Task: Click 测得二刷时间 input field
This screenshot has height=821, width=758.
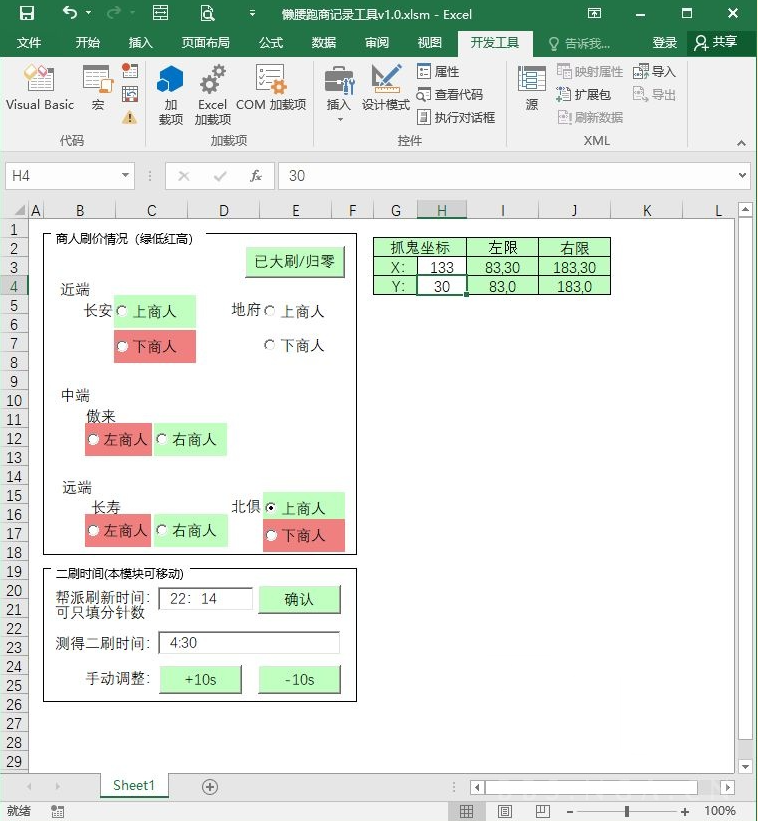Action: [249, 642]
